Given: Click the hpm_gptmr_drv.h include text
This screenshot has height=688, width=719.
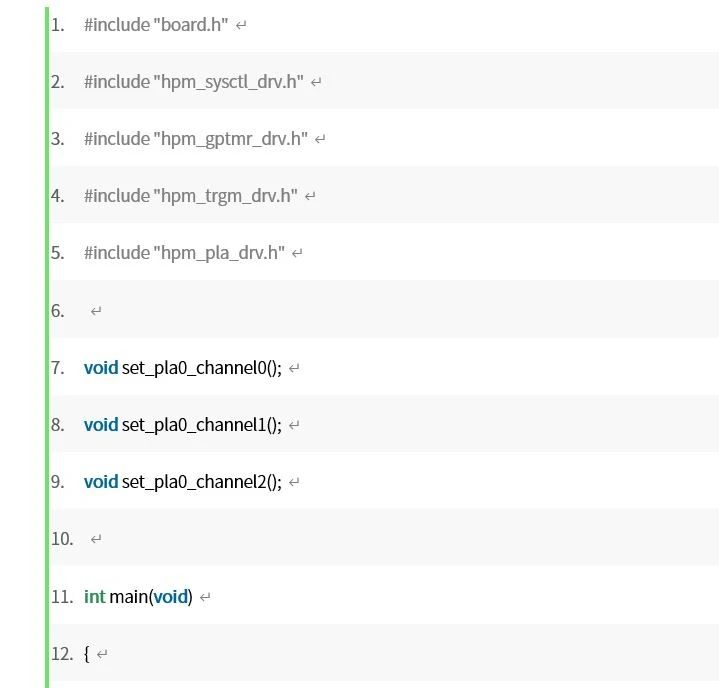Looking at the screenshot, I should [x=196, y=139].
